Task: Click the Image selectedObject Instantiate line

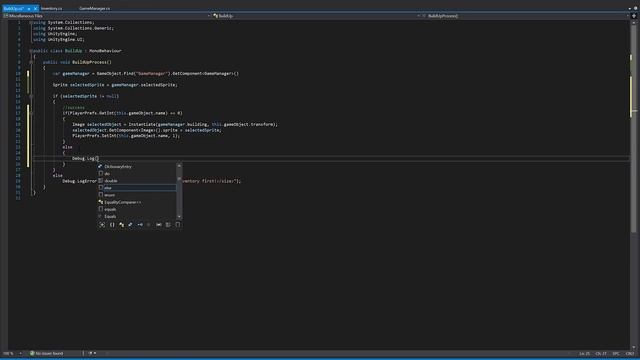Action: [x=175, y=124]
